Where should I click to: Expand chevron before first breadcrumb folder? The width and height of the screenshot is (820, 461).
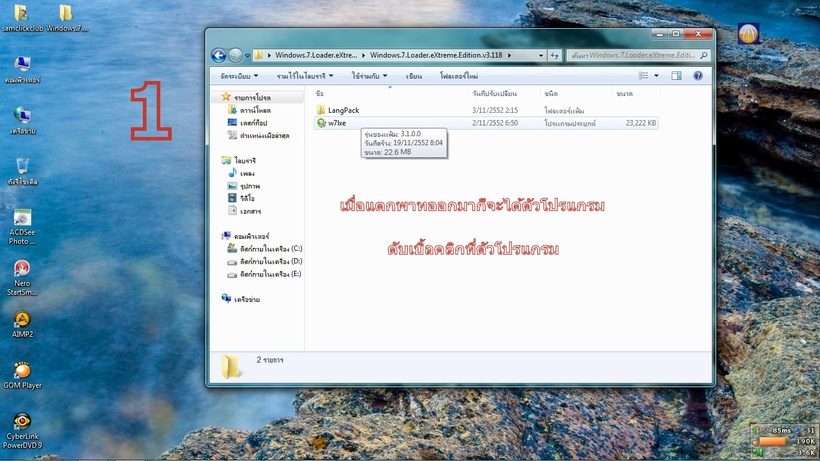click(x=269, y=55)
